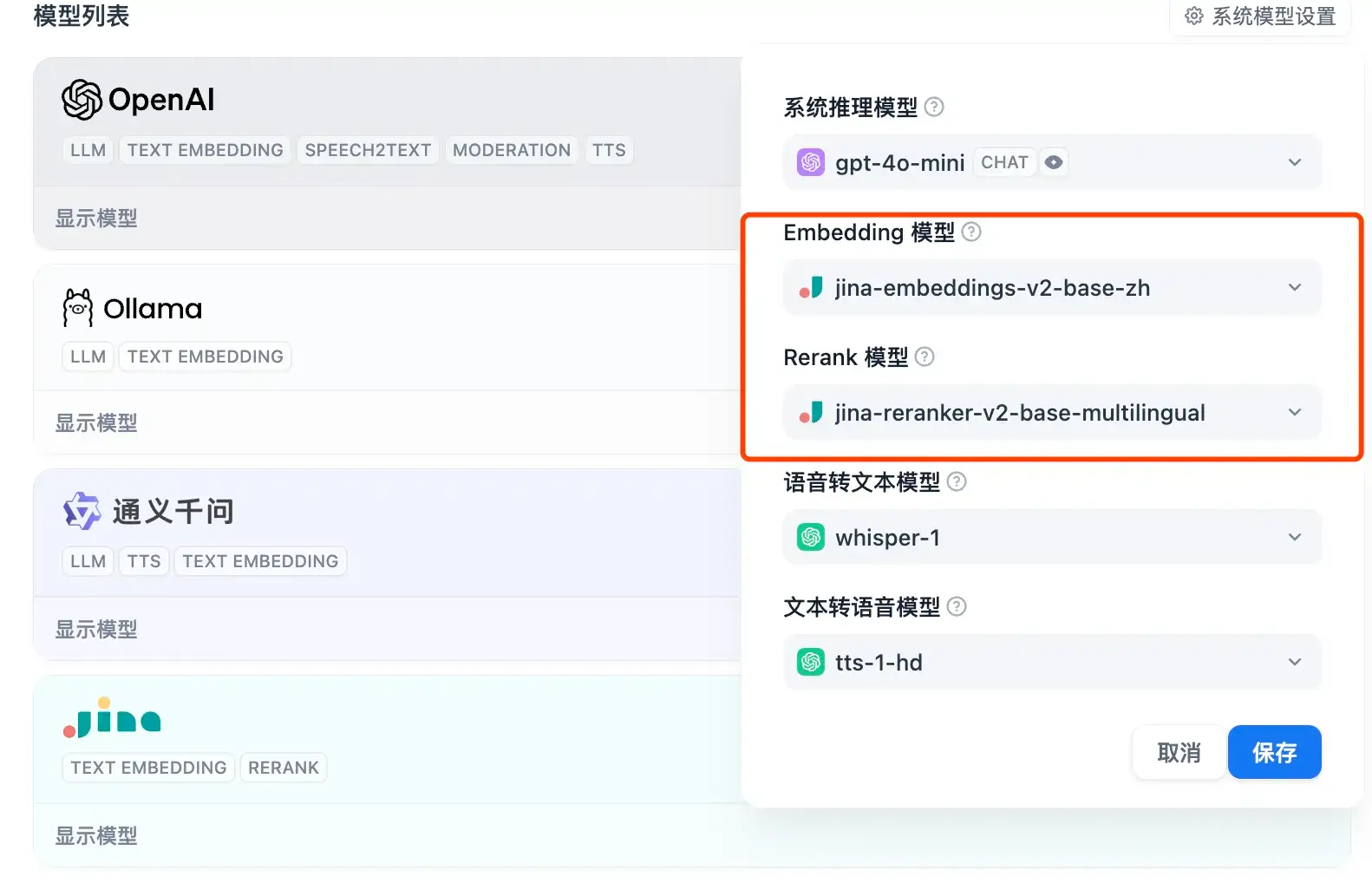Click the gear icon in 系统模型设置
Image resolution: width=1372 pixels, height=883 pixels.
[x=1194, y=16]
